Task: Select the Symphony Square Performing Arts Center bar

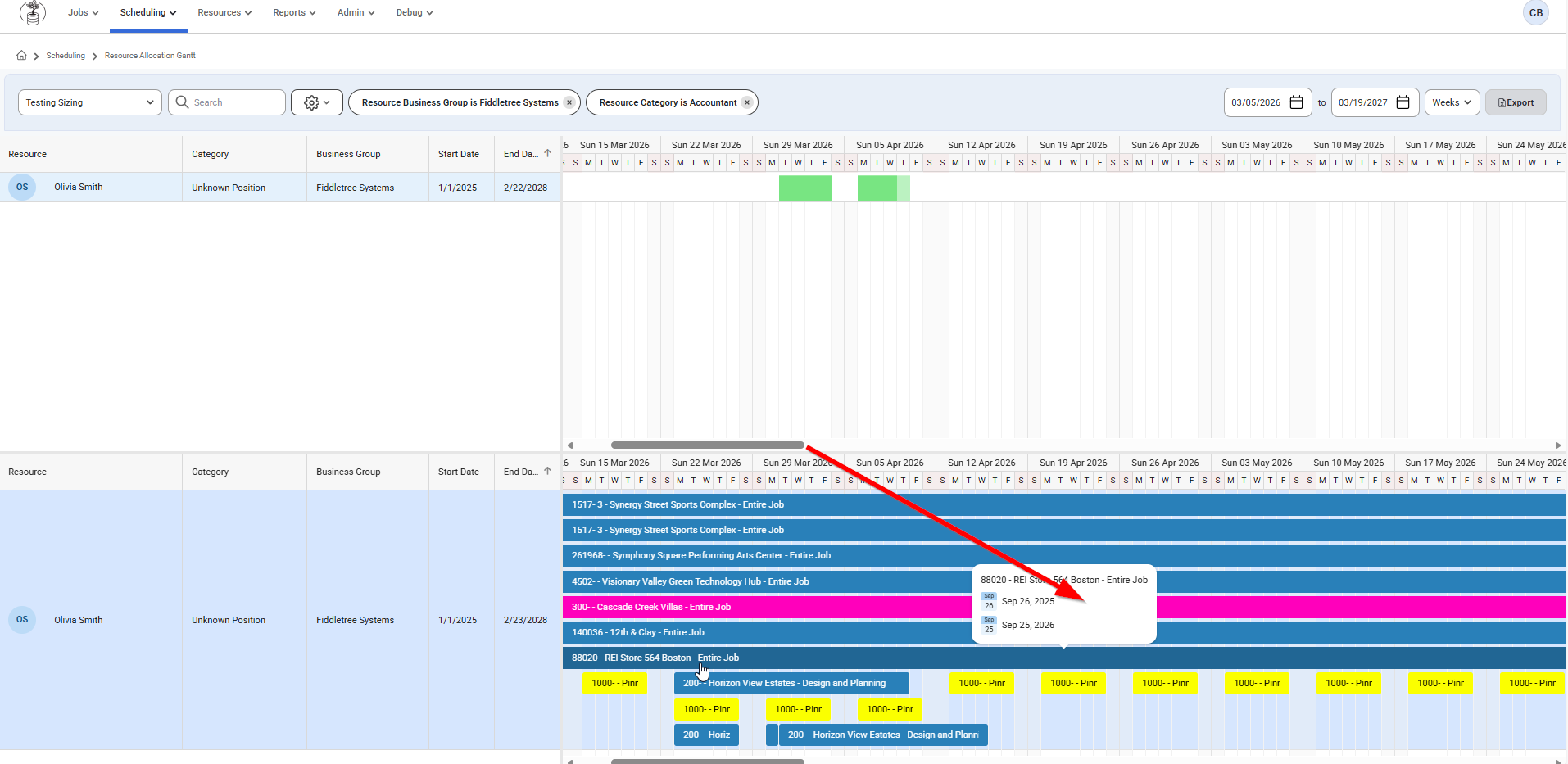Action: click(x=1063, y=555)
